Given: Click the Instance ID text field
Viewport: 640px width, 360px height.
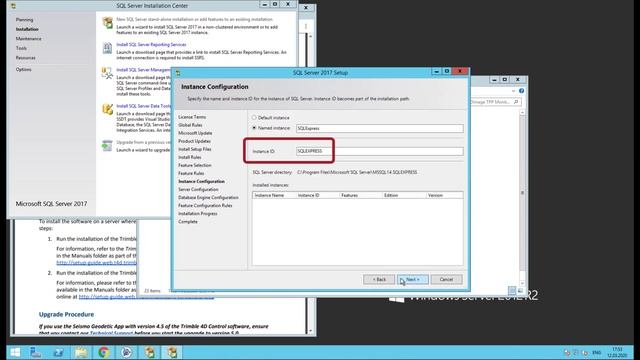Looking at the screenshot, I should [x=380, y=151].
